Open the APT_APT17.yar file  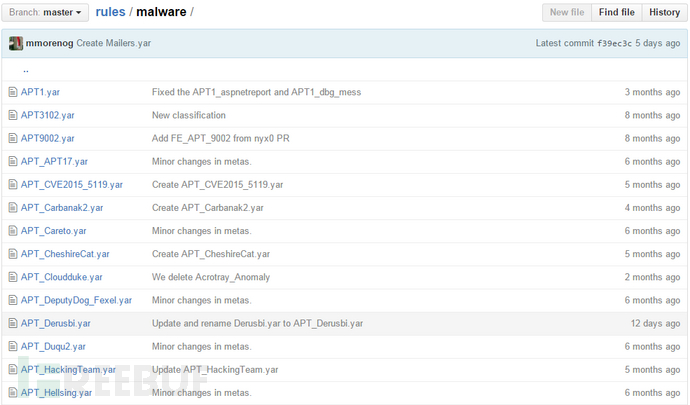coord(54,162)
